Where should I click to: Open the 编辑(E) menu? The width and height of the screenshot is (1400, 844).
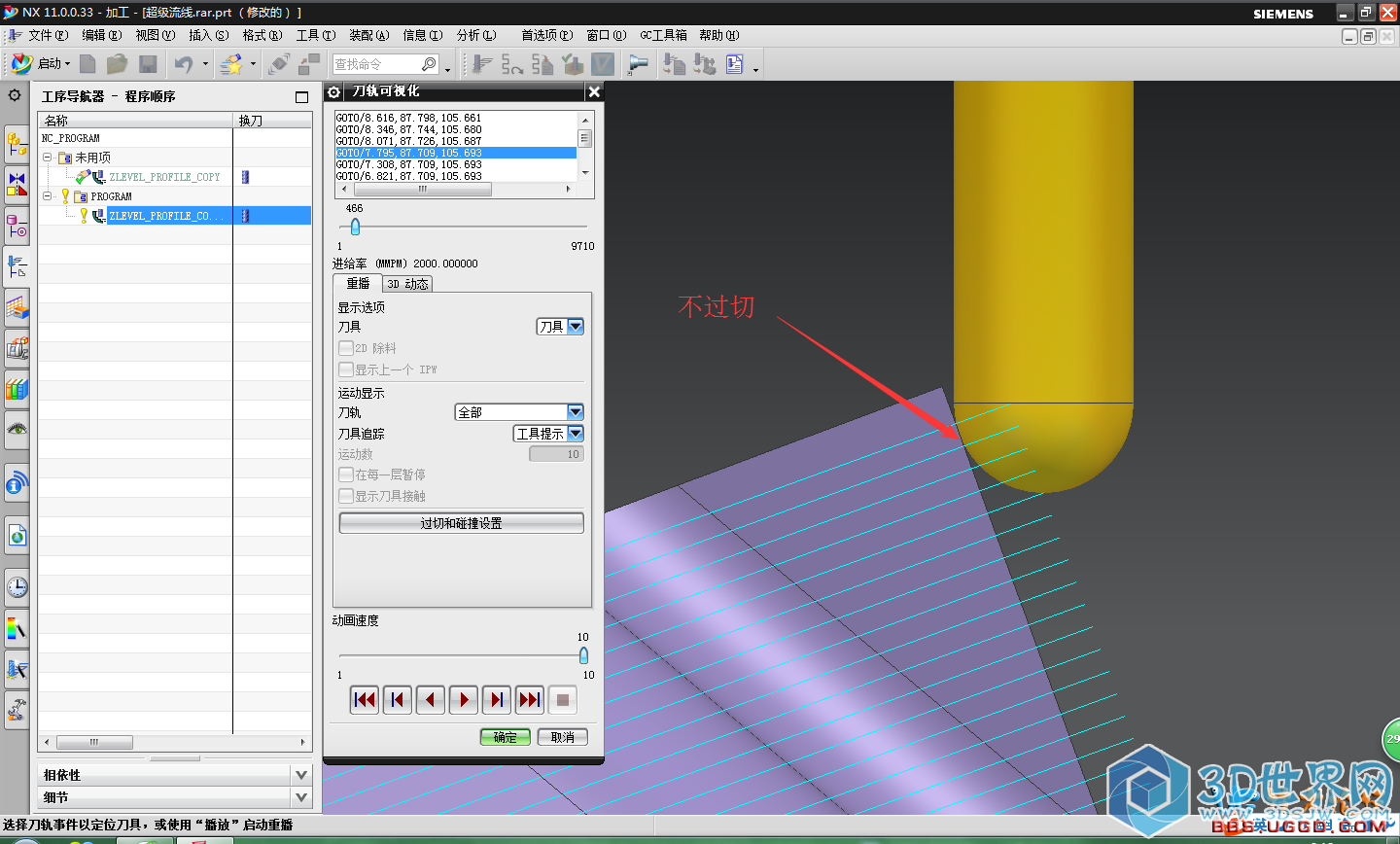[x=101, y=35]
